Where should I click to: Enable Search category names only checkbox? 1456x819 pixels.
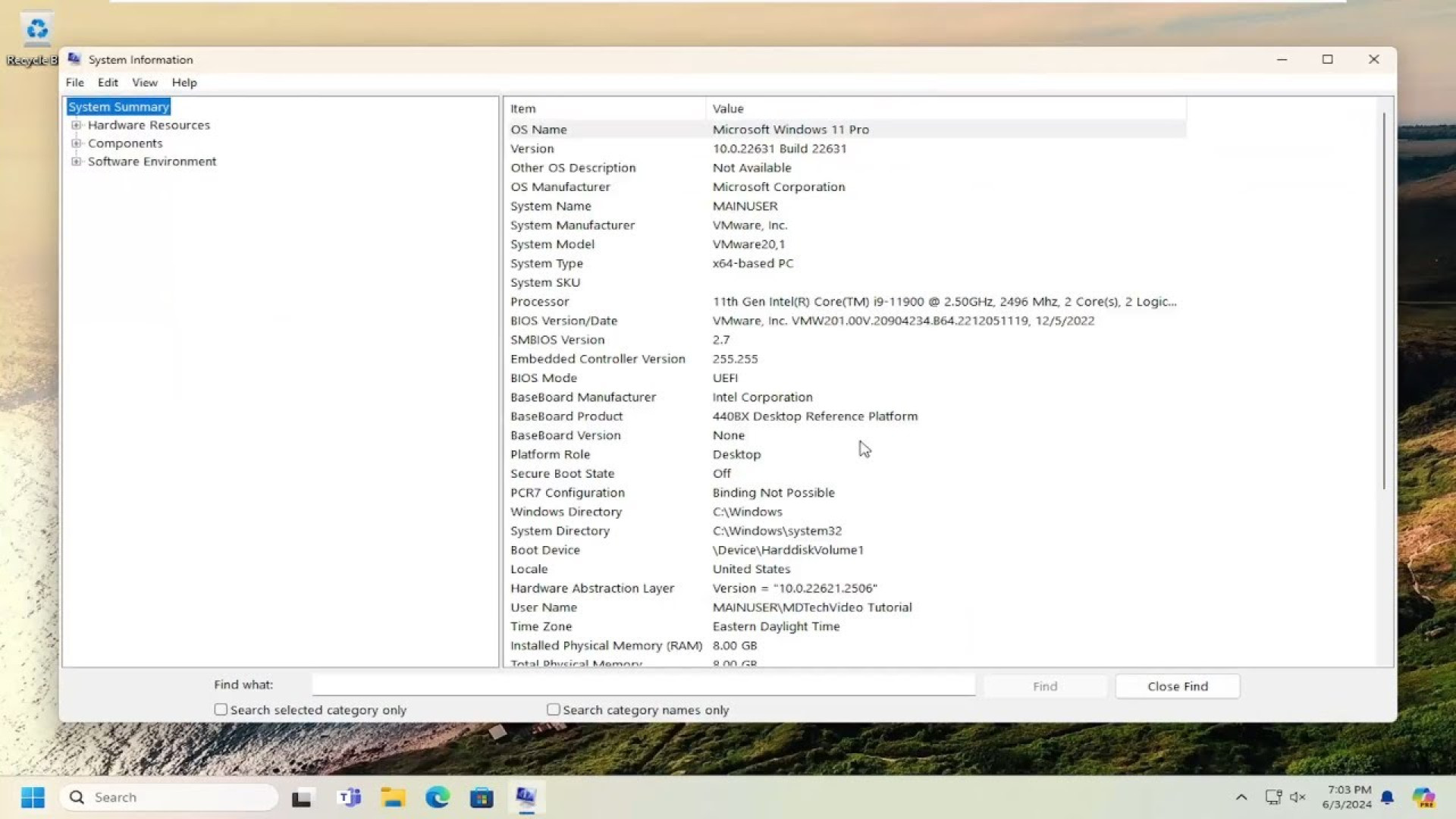[554, 710]
